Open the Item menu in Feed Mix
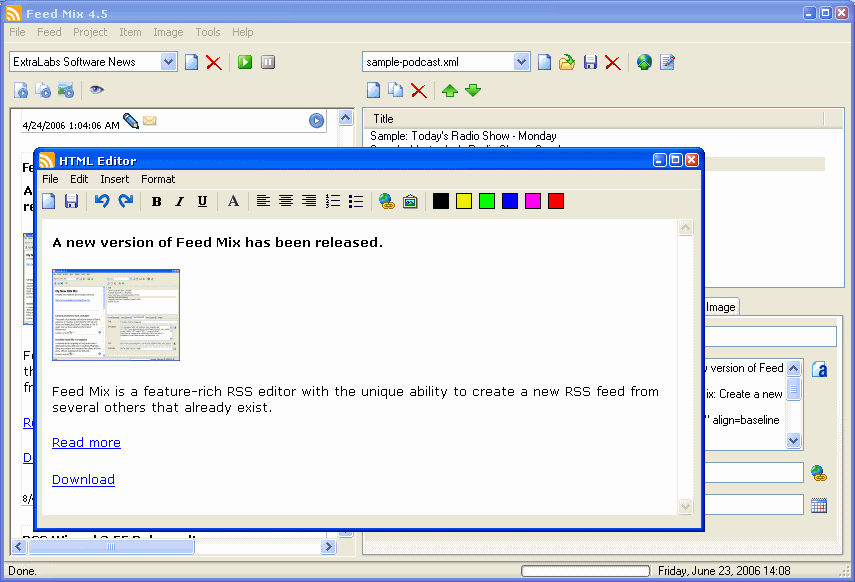Screen dimensions: 855x582 click(x=130, y=32)
